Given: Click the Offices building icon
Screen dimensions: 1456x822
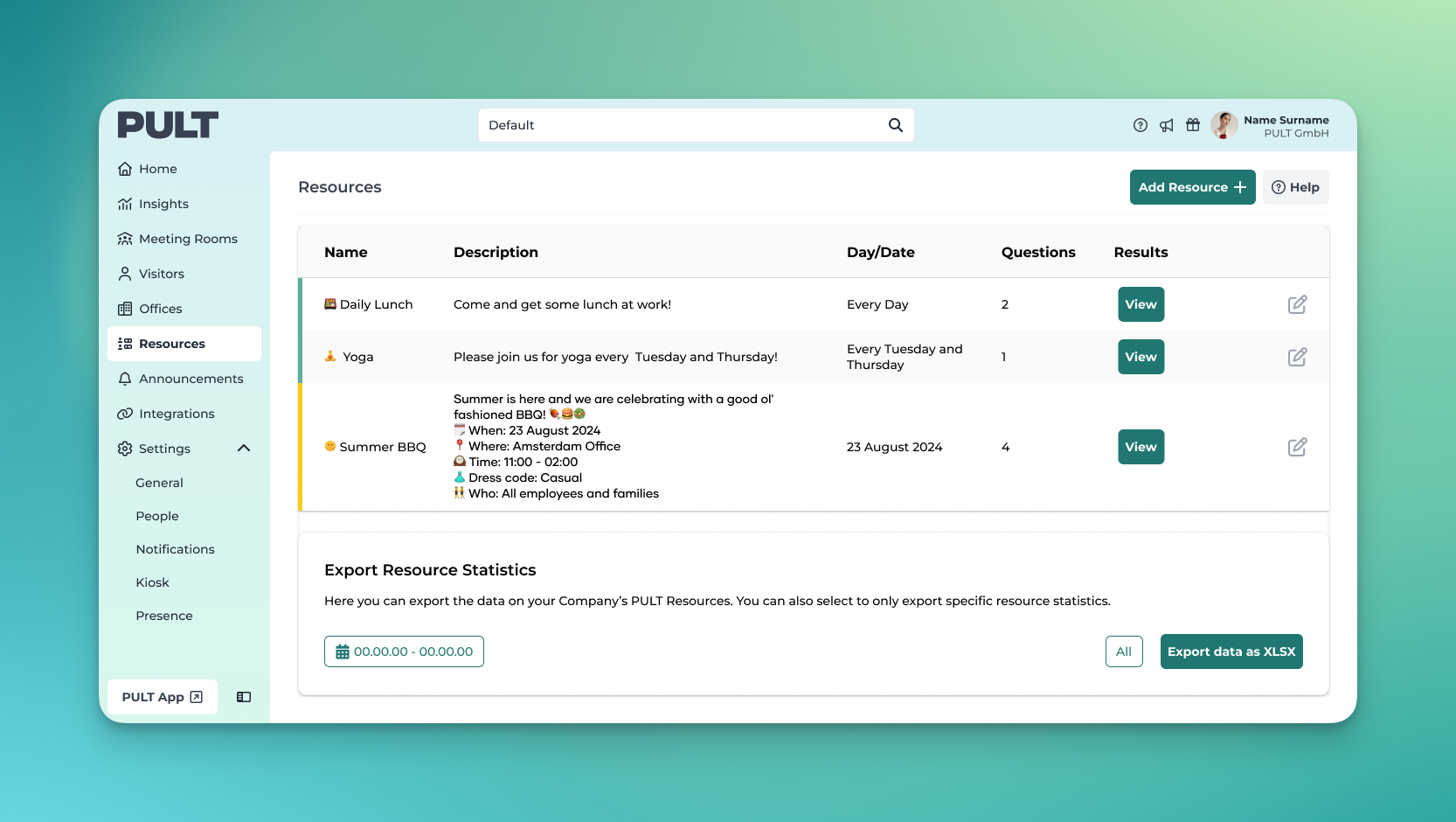Looking at the screenshot, I should [125, 309].
